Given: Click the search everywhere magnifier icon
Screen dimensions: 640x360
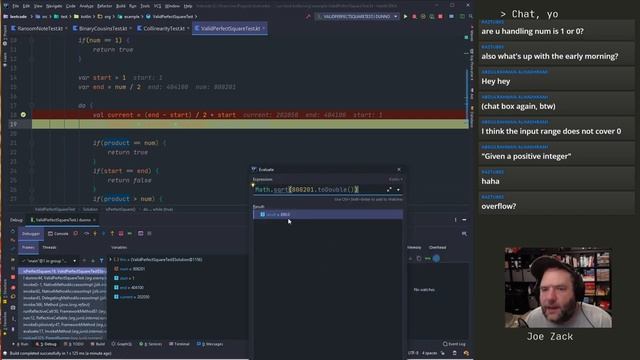Looking at the screenshot, I should coord(471,16).
